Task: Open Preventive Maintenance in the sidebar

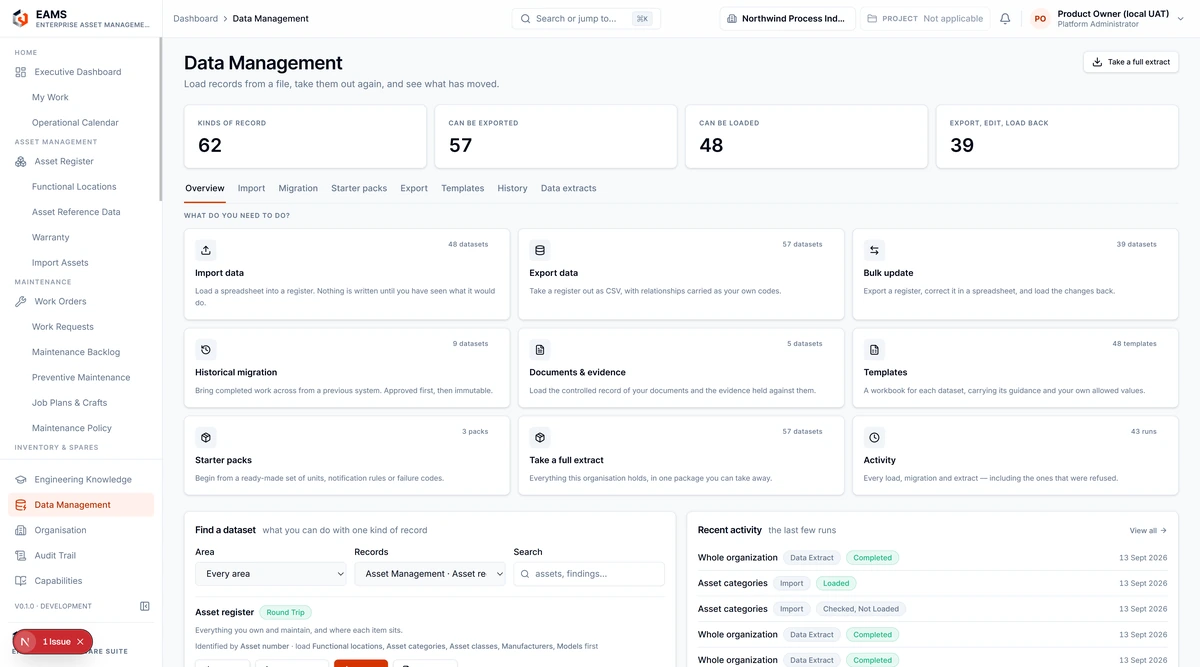Action: pos(81,377)
